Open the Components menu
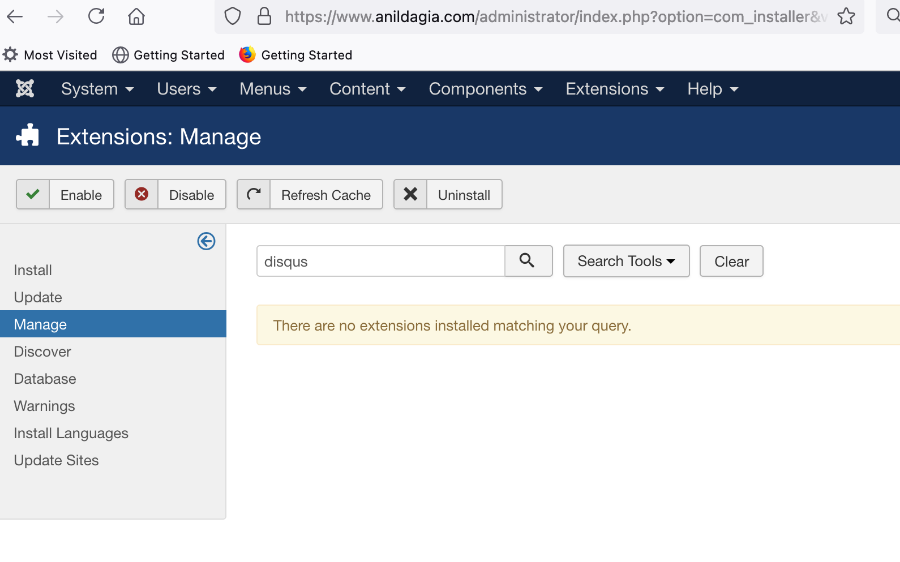Image resolution: width=900 pixels, height=562 pixels. pyautogui.click(x=485, y=89)
